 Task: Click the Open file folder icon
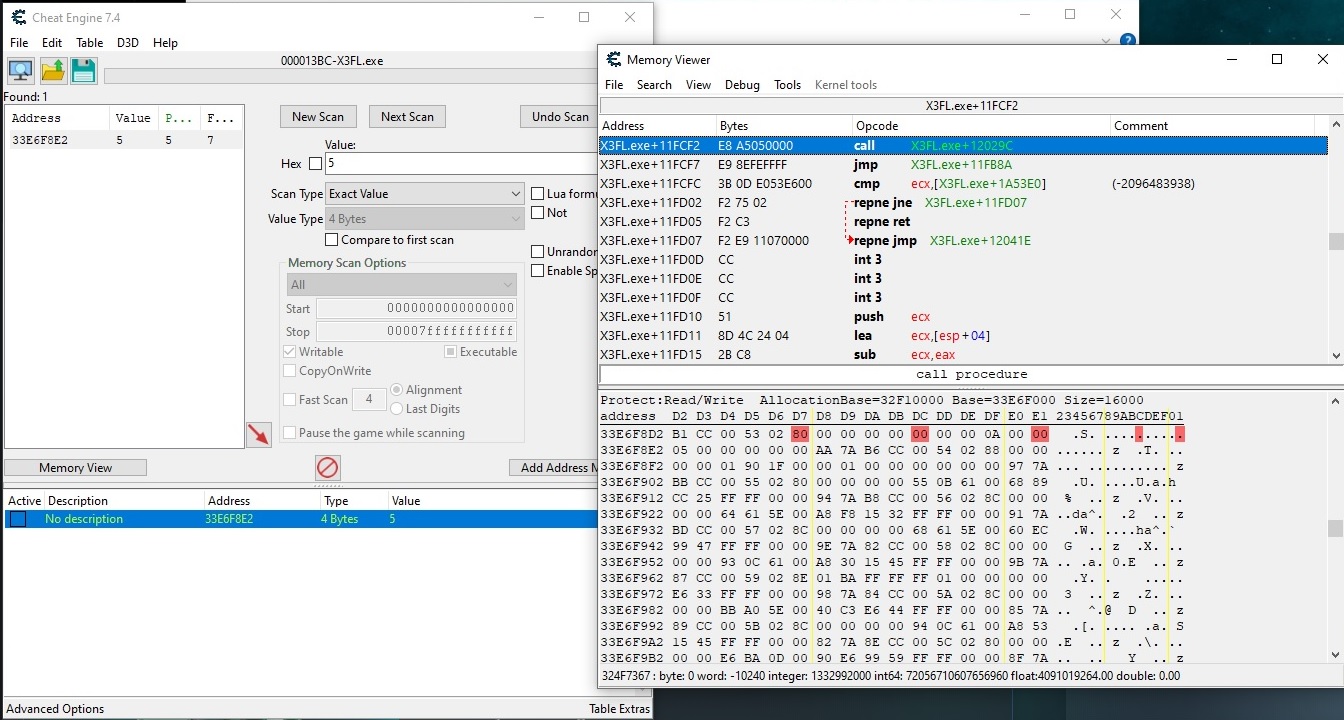click(x=53, y=71)
